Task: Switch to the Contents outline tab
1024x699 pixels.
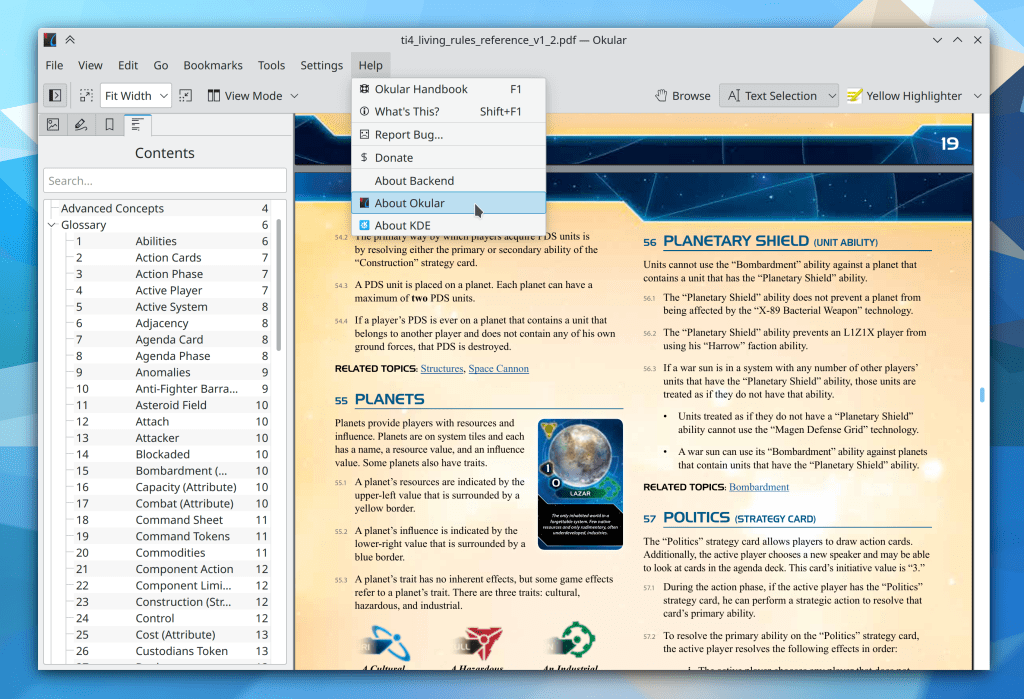Action: tap(137, 125)
